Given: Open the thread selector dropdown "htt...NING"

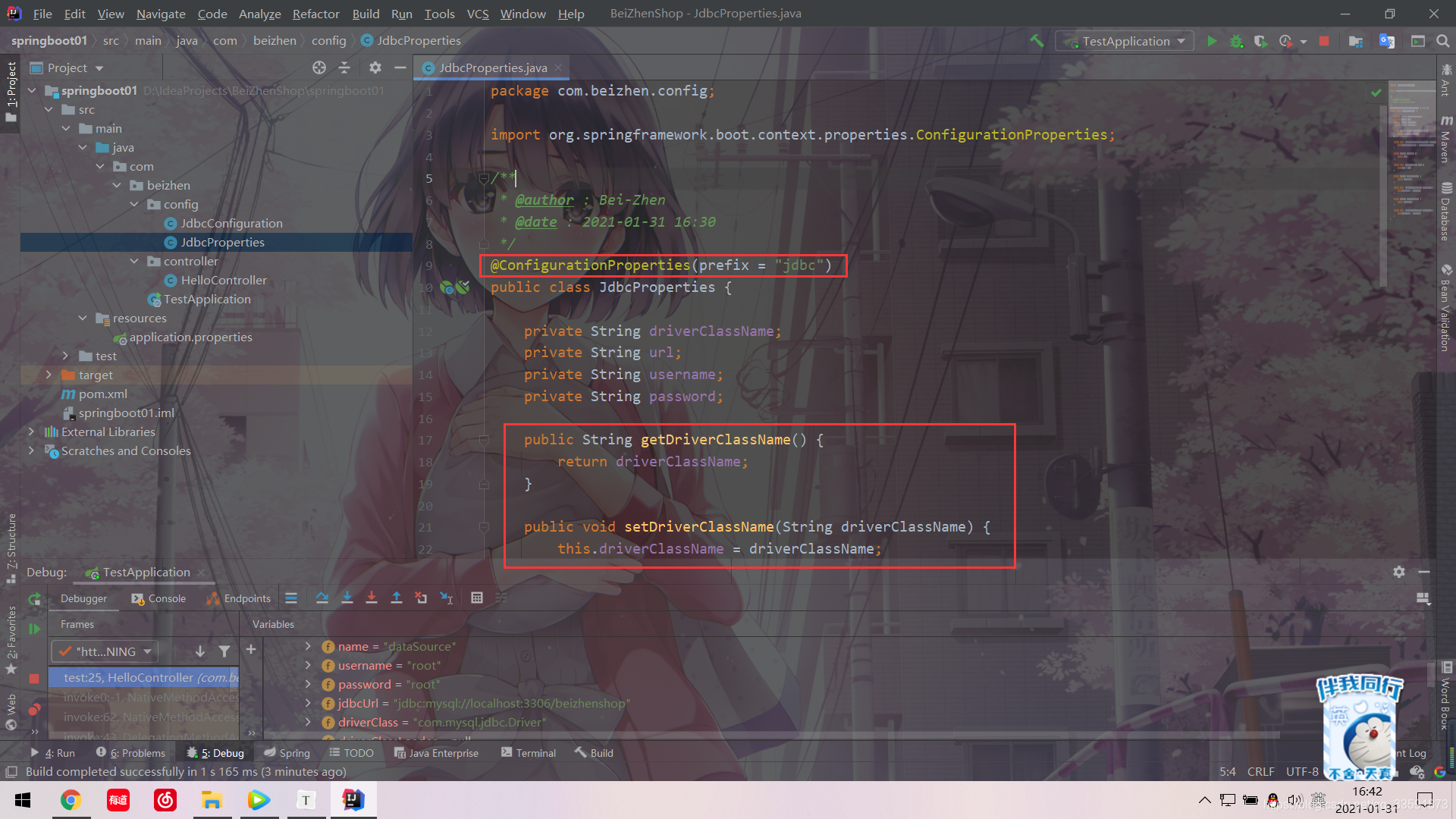Looking at the screenshot, I should [105, 651].
